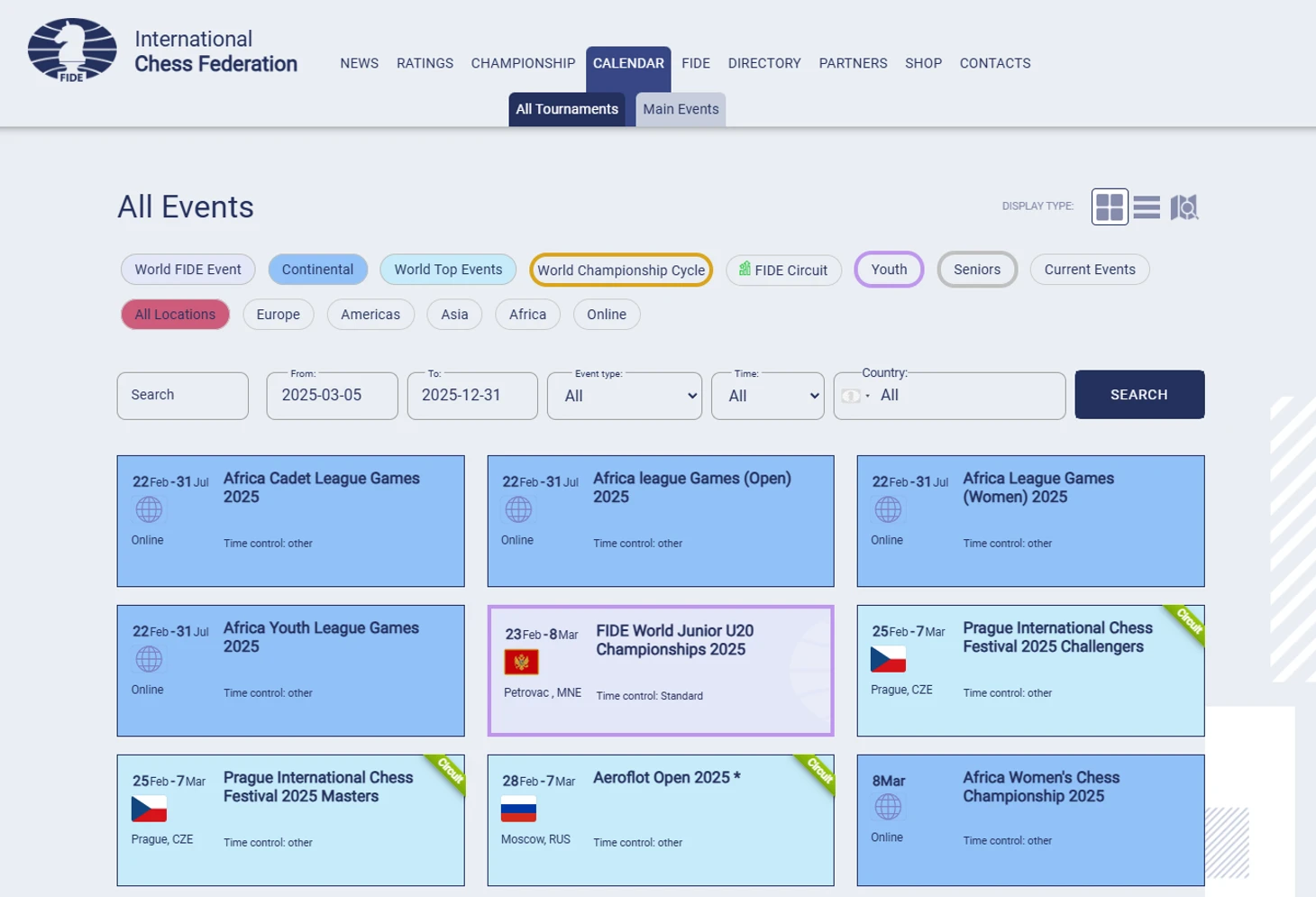Screen dimensions: 1316x897
Task: Click globe icon on Africa Cadet League card
Action: pos(149,510)
